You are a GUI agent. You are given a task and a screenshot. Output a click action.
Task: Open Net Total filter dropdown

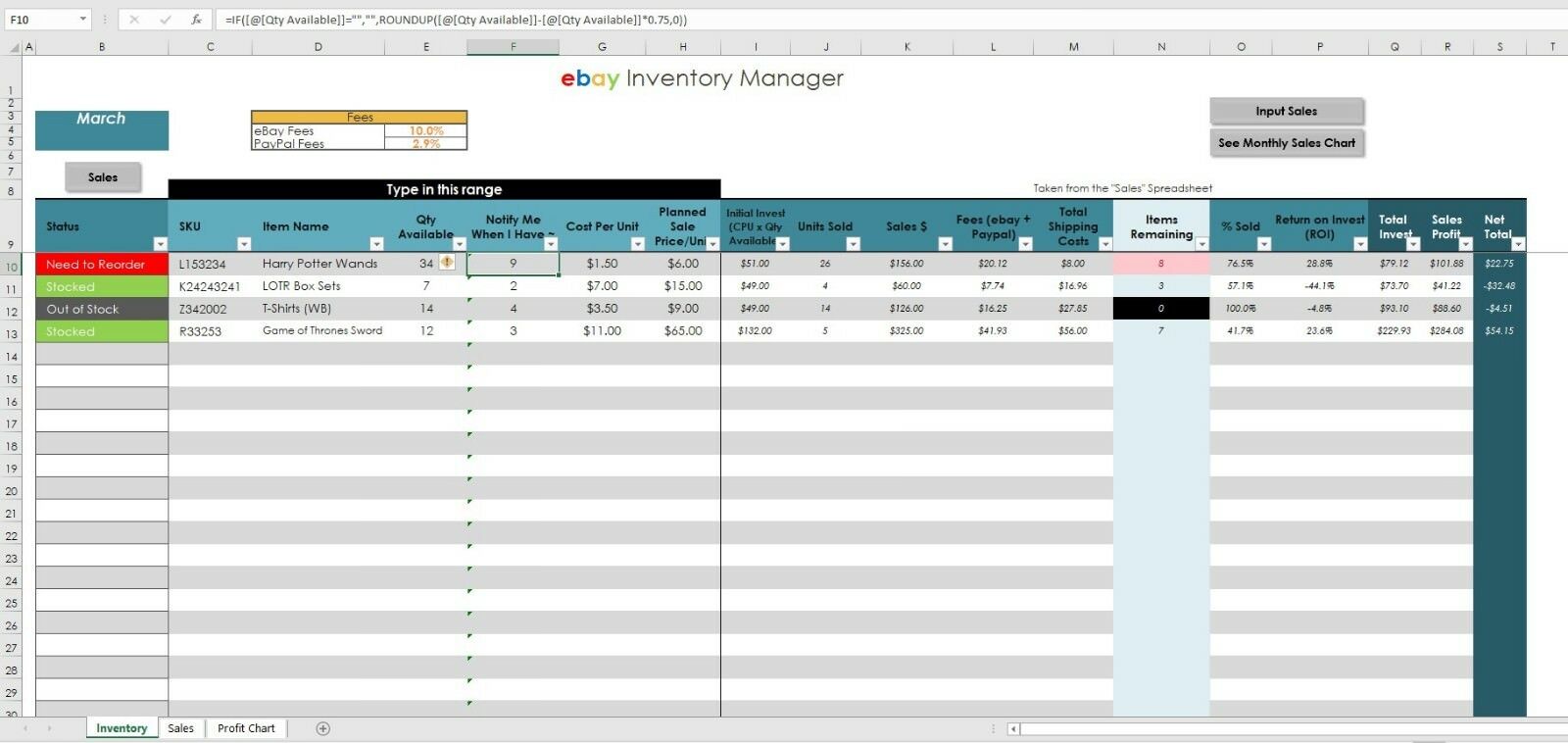(x=1518, y=244)
